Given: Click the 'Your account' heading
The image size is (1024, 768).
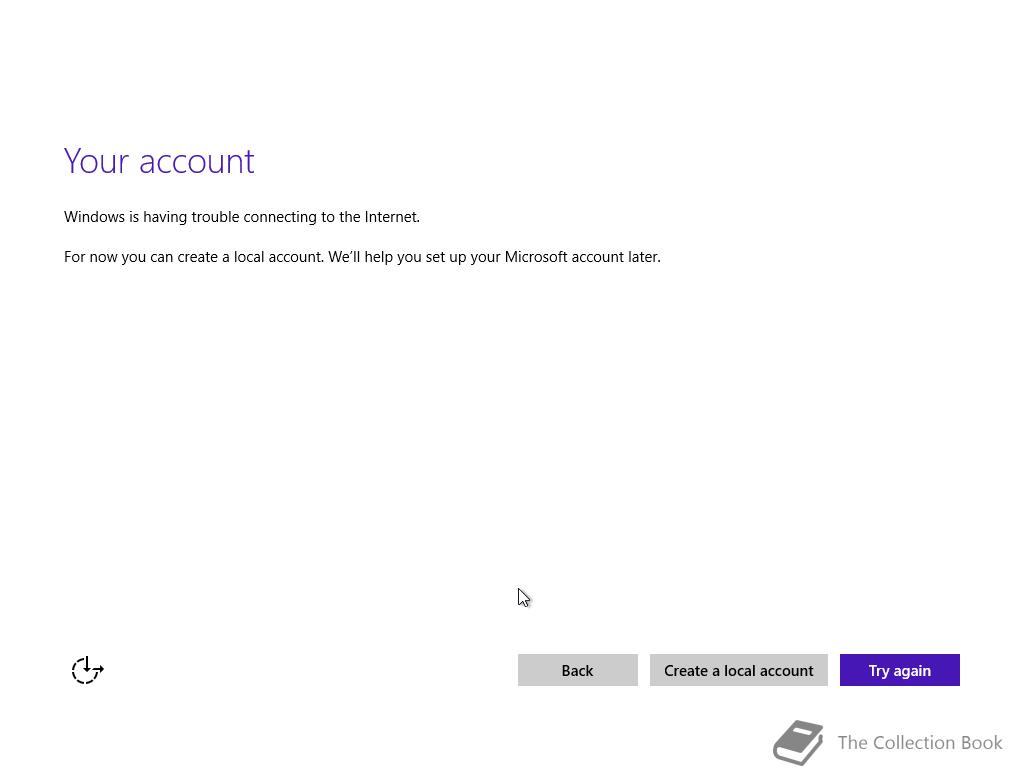Looking at the screenshot, I should pyautogui.click(x=159, y=161).
